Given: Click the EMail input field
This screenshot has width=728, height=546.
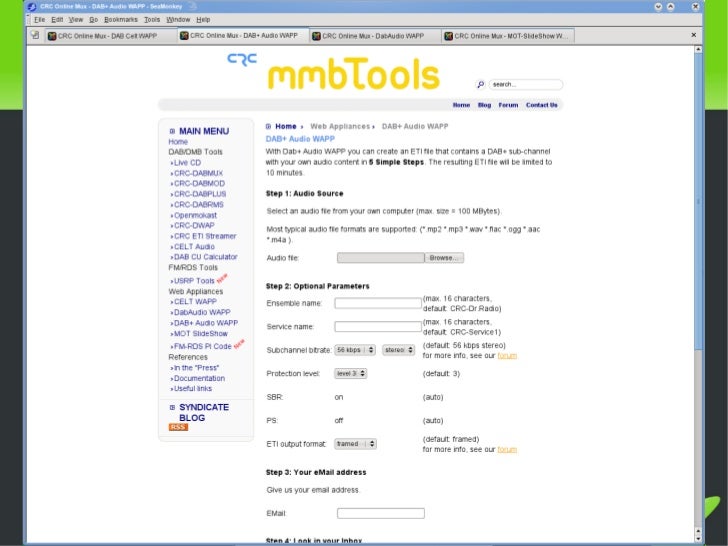Looking at the screenshot, I should pyautogui.click(x=381, y=513).
